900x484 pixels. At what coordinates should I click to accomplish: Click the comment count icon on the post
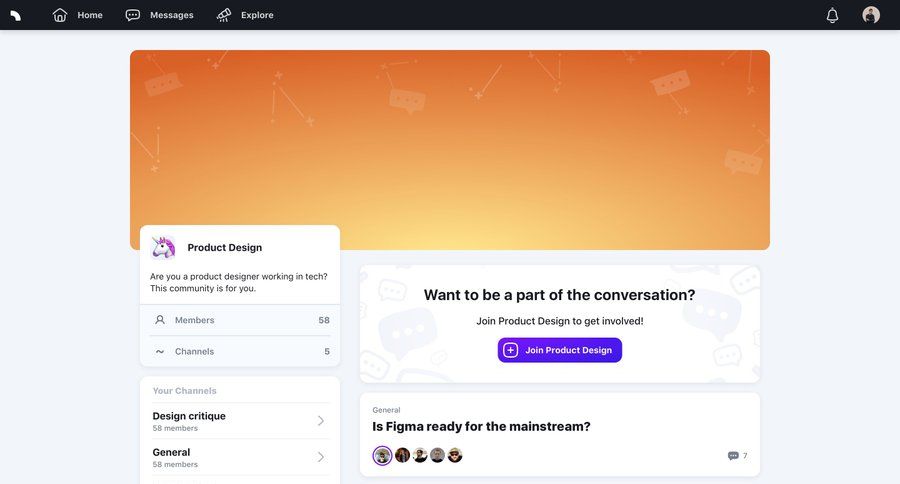733,456
